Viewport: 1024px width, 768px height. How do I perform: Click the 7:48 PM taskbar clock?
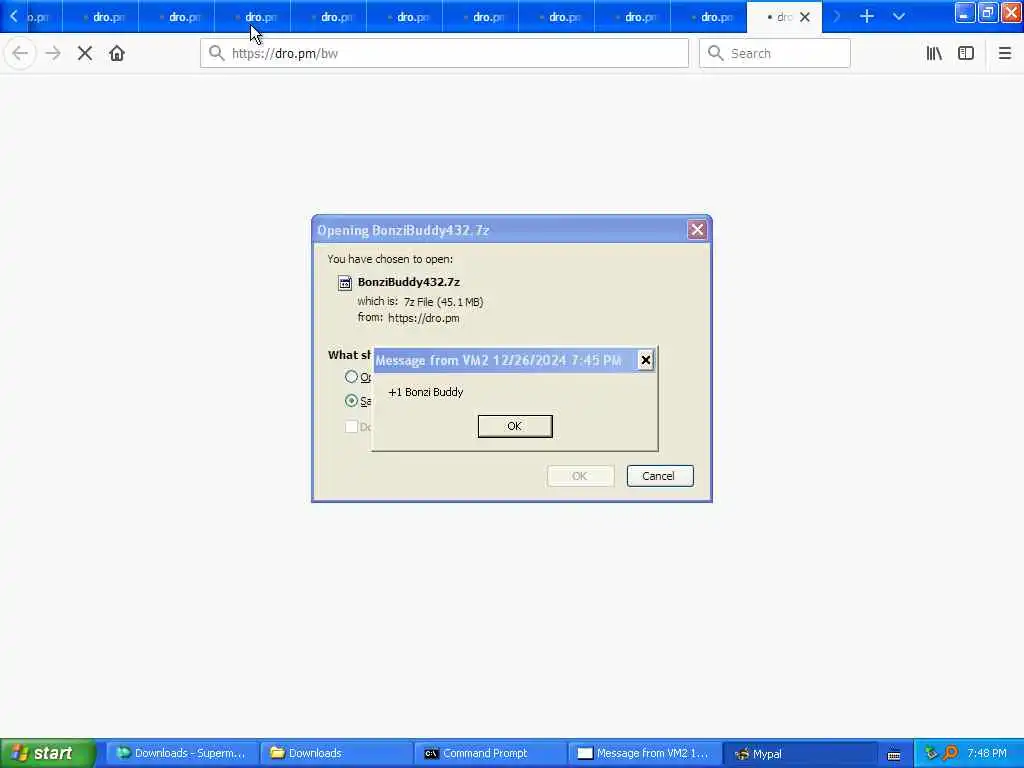987,753
